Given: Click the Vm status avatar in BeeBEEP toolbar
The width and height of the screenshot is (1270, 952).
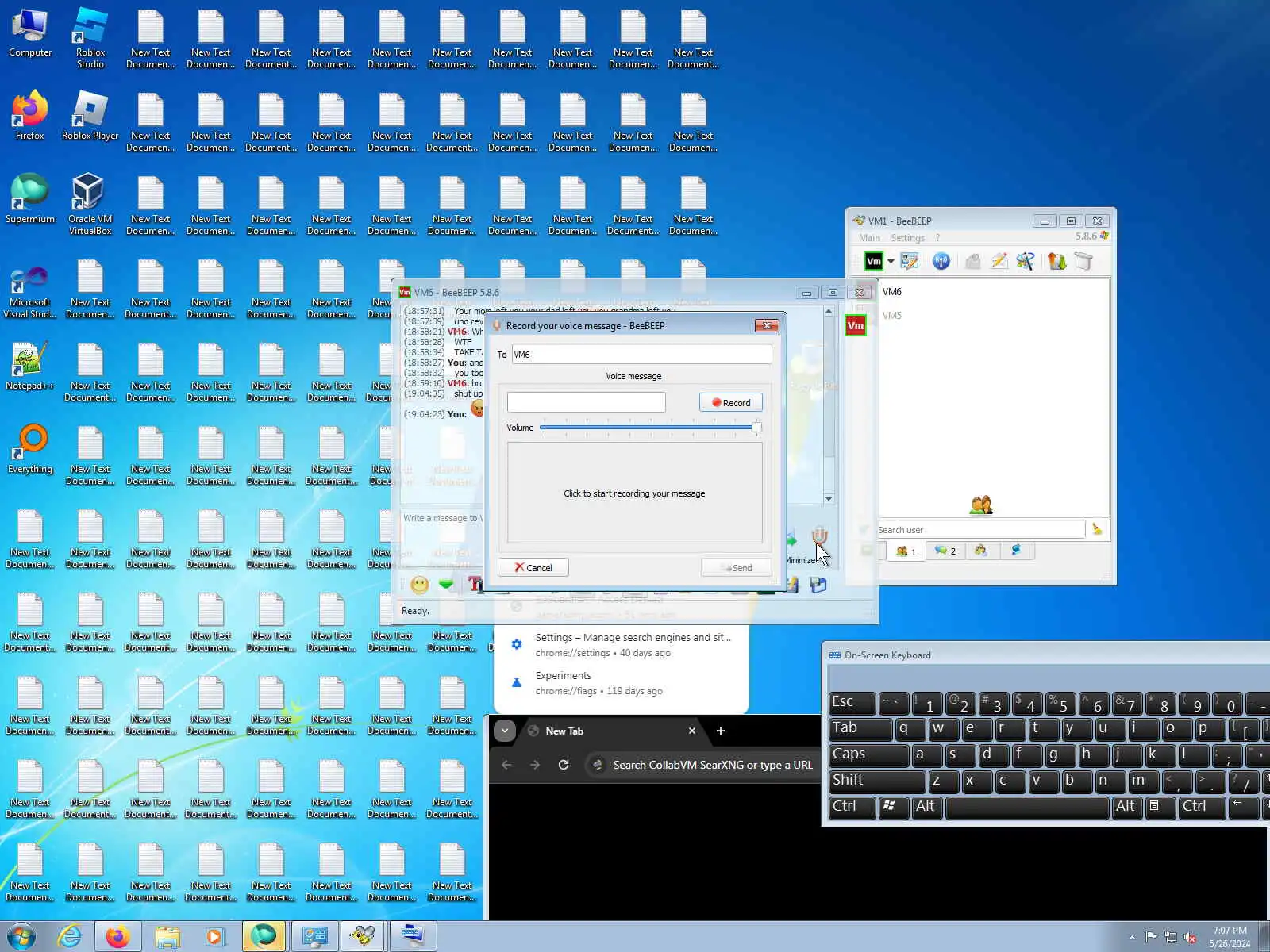Looking at the screenshot, I should pyautogui.click(x=873, y=261).
